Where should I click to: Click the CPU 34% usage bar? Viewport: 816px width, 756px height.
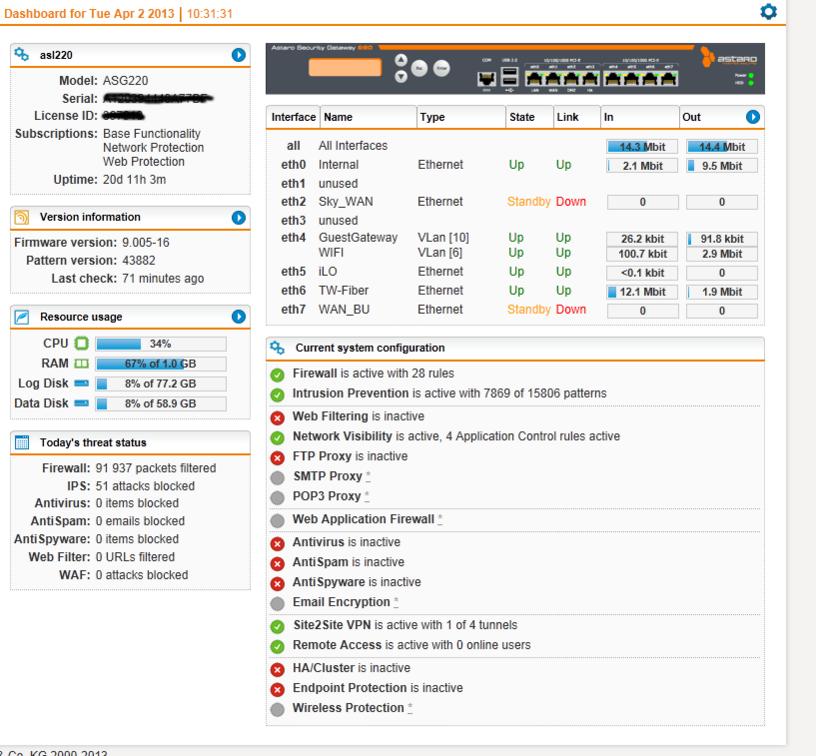pyautogui.click(x=161, y=344)
